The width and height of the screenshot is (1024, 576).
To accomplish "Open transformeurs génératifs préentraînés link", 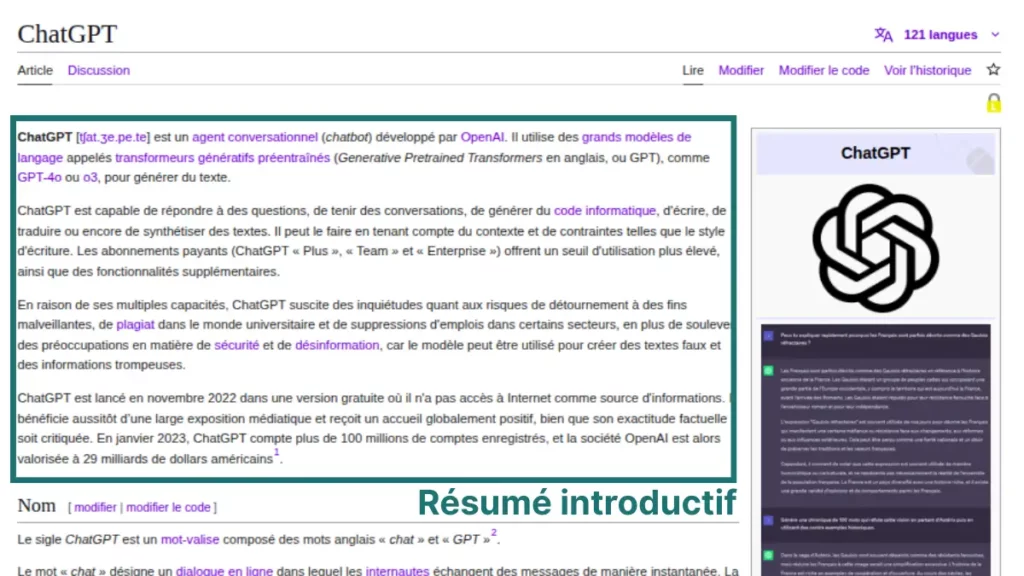I will pos(223,157).
